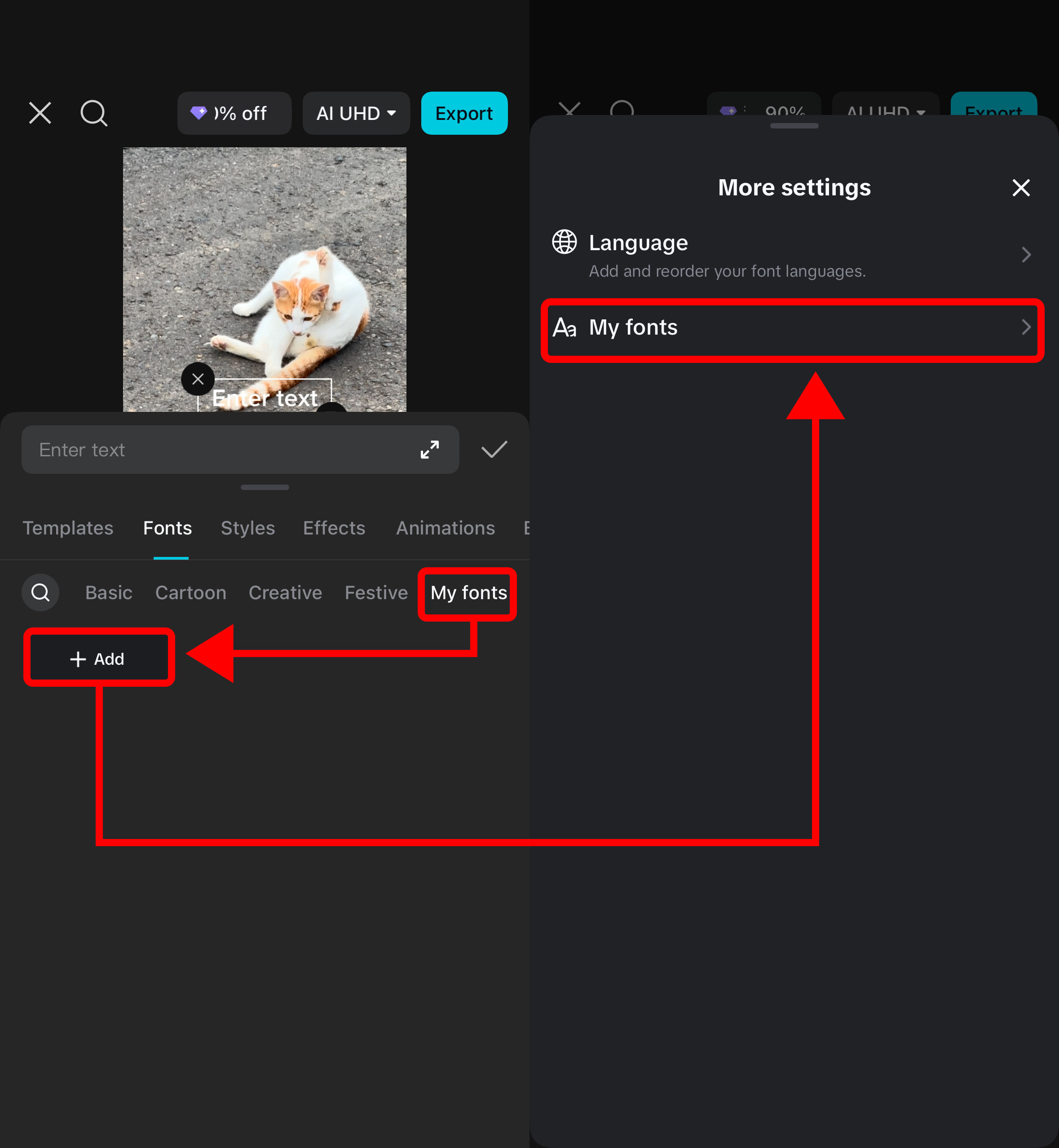The width and height of the screenshot is (1059, 1148).
Task: Select the Basic font category
Action: tap(109, 592)
